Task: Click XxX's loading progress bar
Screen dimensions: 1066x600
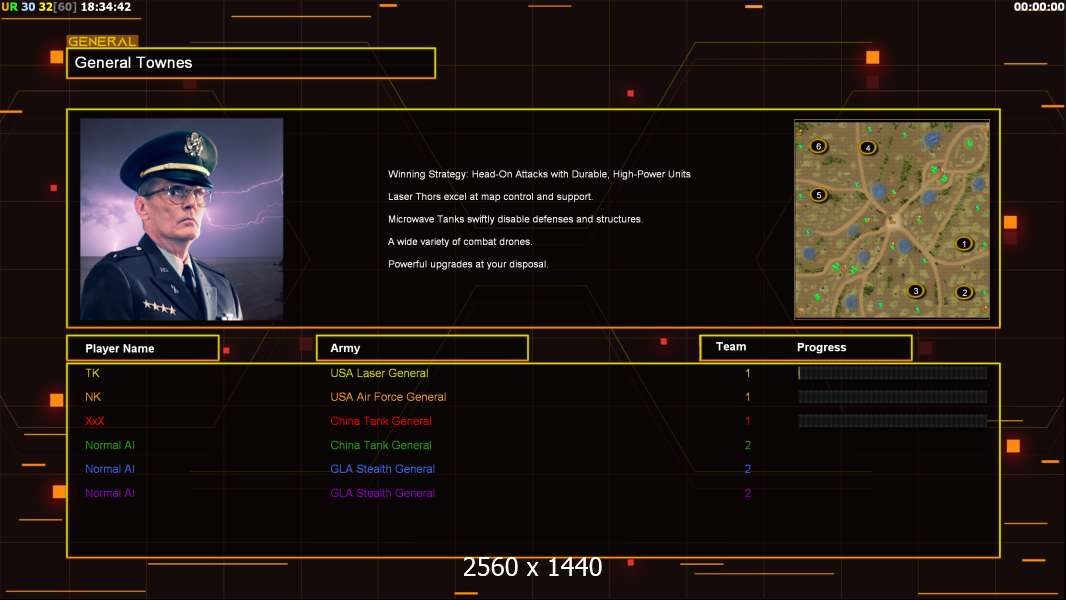Action: [893, 421]
